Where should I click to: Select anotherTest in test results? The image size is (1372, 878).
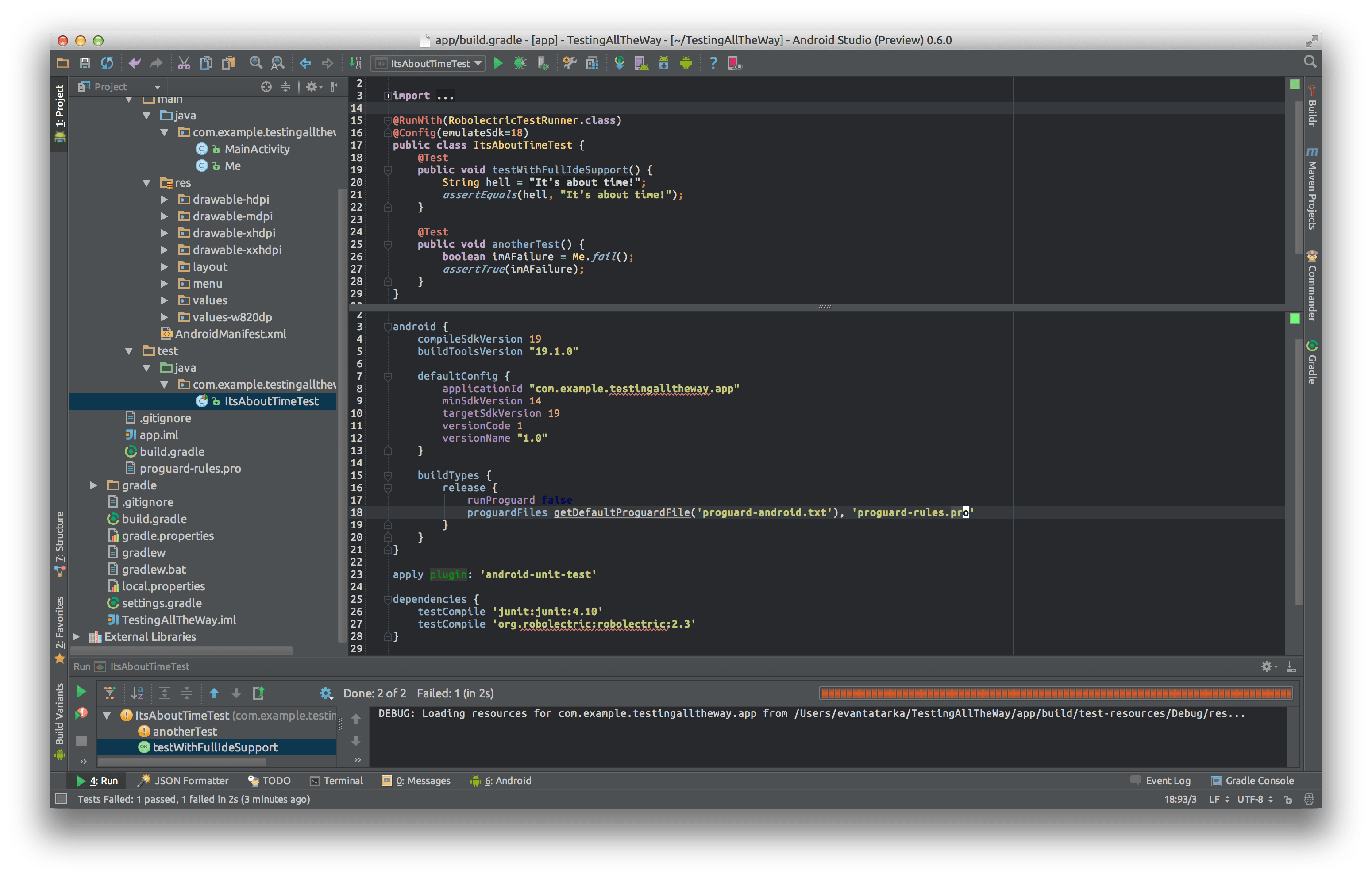[x=185, y=732]
